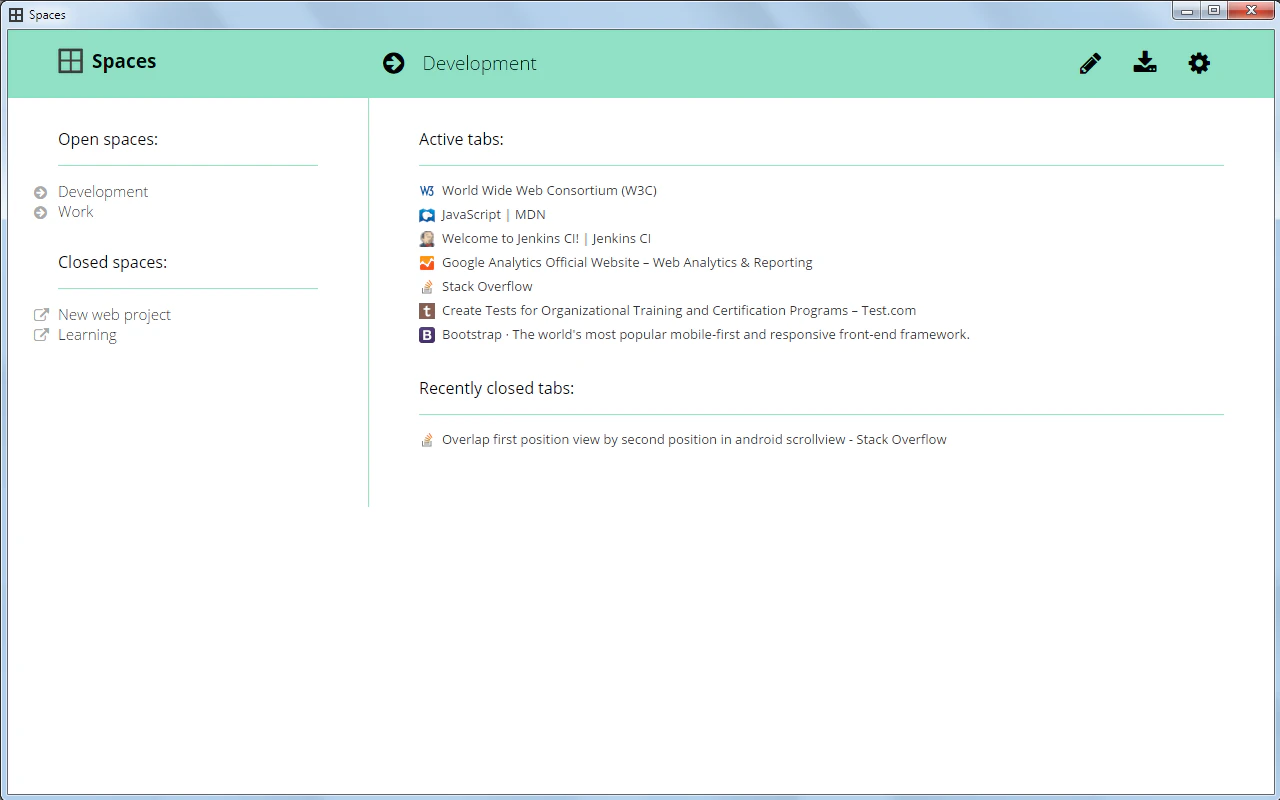The width and height of the screenshot is (1280, 800).
Task: Open the Bootstrap front-end framework tab
Action: pos(706,335)
